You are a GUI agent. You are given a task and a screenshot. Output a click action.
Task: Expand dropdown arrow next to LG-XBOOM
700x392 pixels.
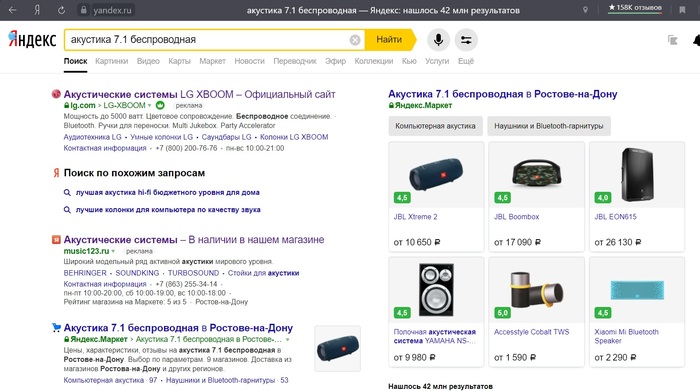point(150,105)
